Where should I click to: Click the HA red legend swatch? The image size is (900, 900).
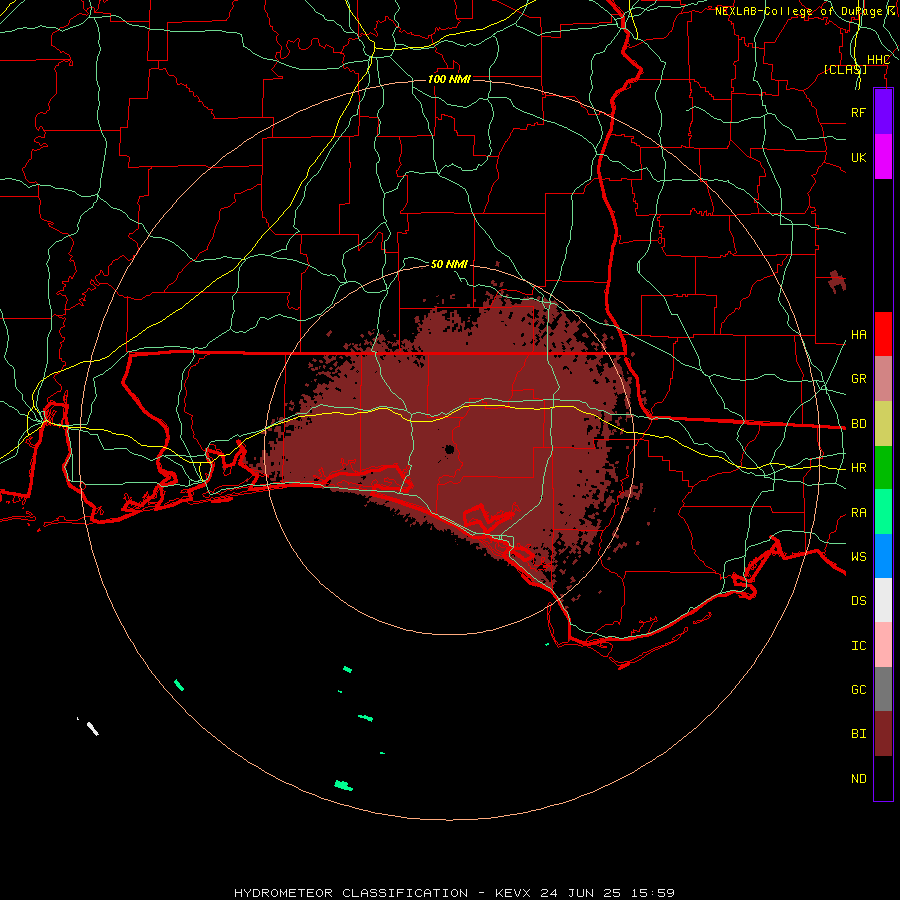[x=883, y=334]
